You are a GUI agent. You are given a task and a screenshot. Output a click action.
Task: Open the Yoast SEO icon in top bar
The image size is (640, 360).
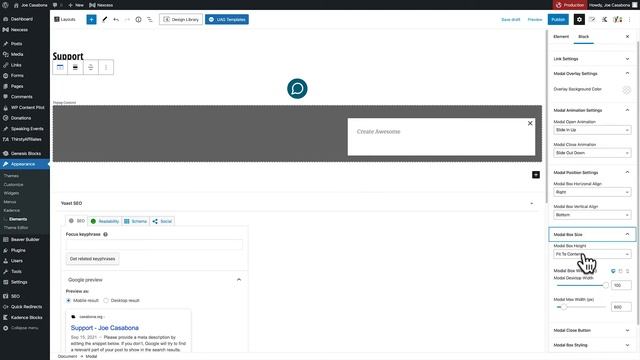click(x=618, y=19)
